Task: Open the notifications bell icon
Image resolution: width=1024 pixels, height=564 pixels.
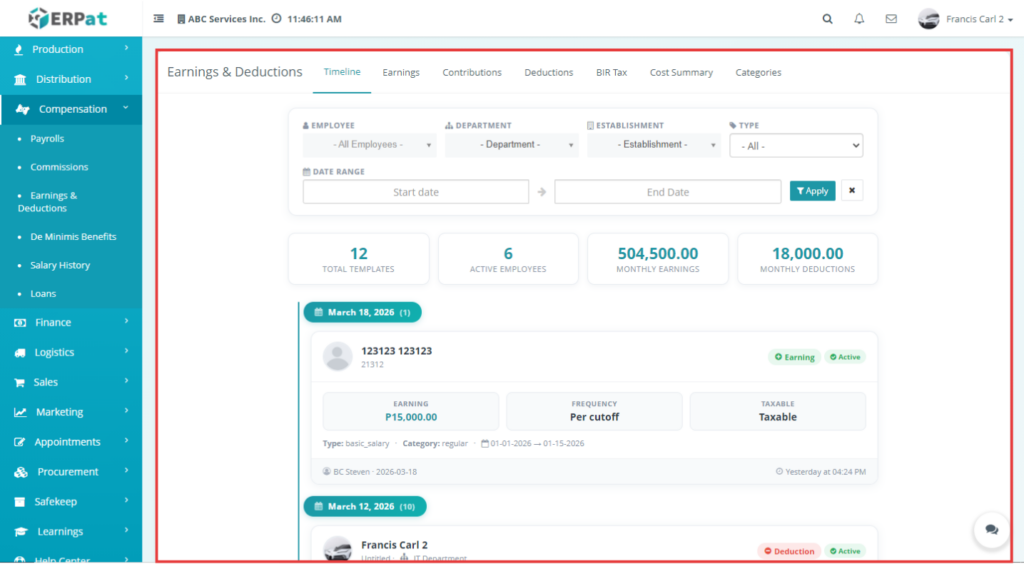Action: [x=859, y=19]
